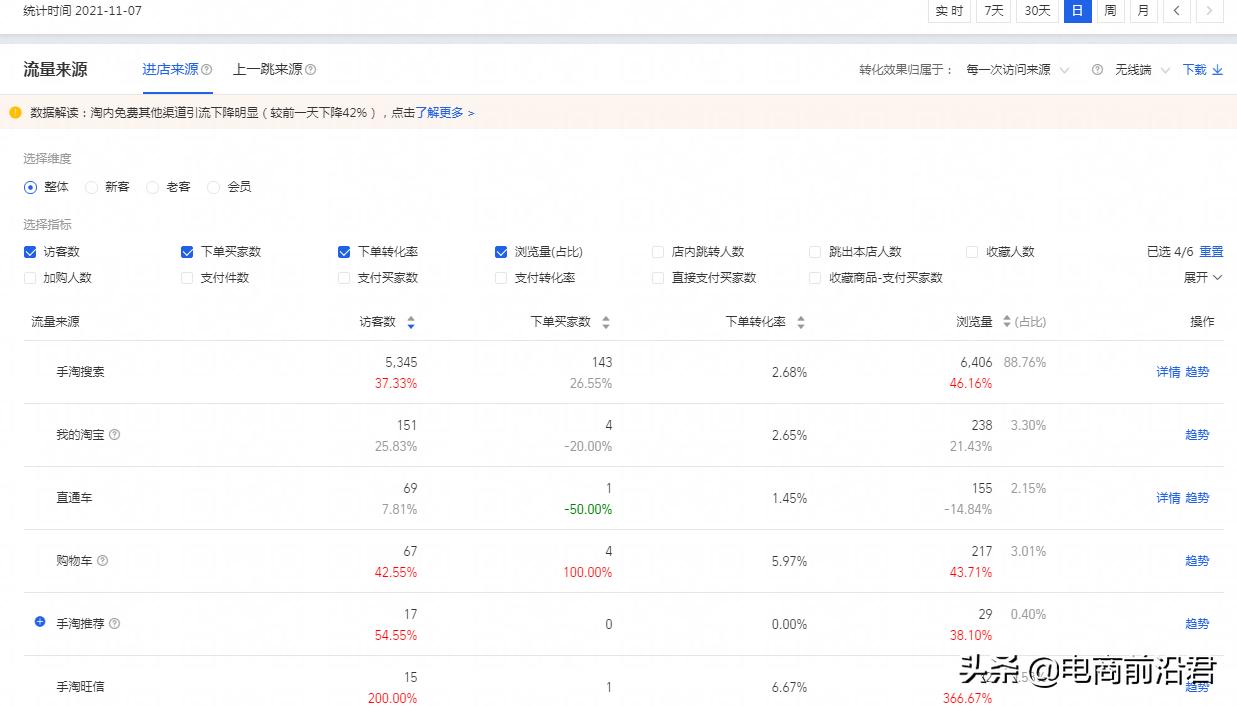Screen dimensions: 1237x706
Task: Click the question mark icon next to 我的淘宝
Action: pyautogui.click(x=114, y=435)
